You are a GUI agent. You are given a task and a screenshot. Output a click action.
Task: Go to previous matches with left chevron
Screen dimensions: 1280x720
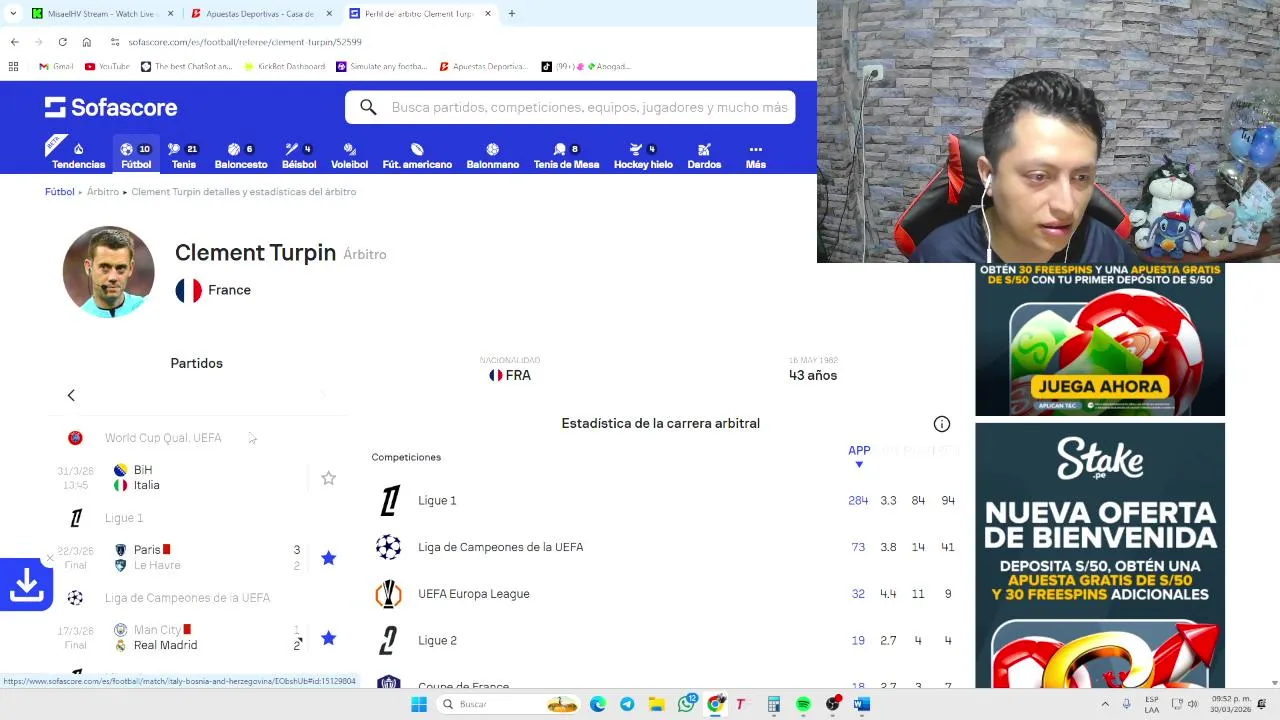click(71, 395)
